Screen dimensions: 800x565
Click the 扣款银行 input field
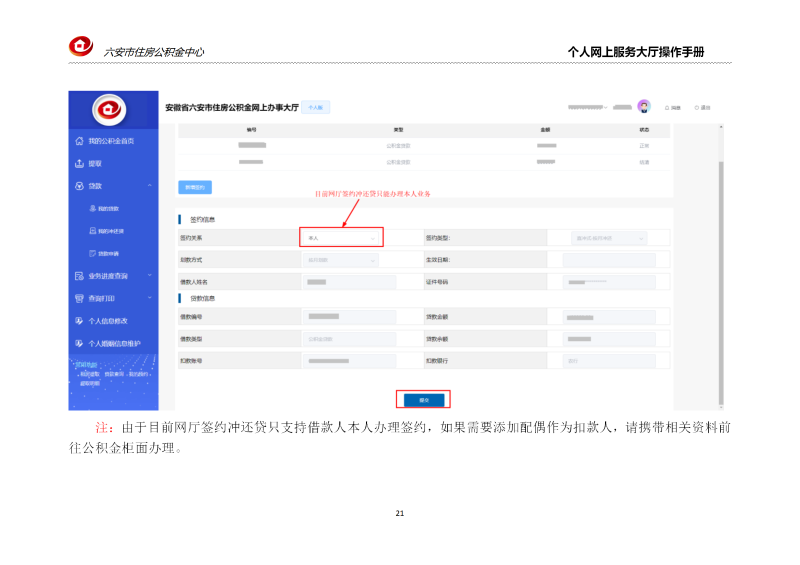[x=609, y=361]
